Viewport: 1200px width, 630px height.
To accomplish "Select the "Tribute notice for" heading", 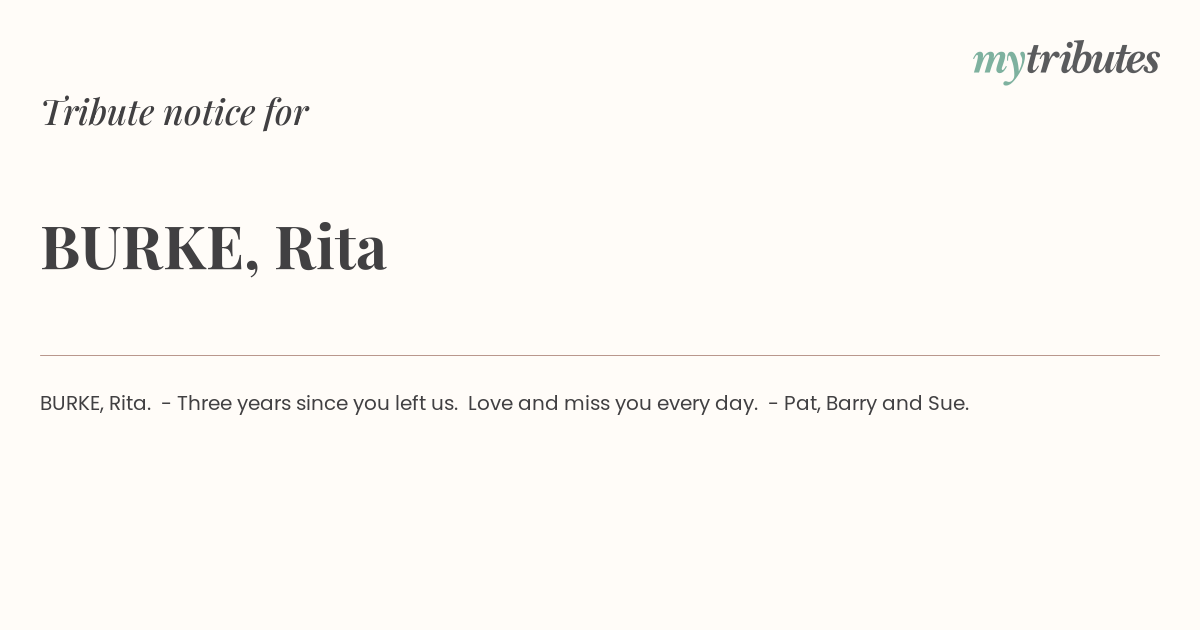I will click(174, 112).
